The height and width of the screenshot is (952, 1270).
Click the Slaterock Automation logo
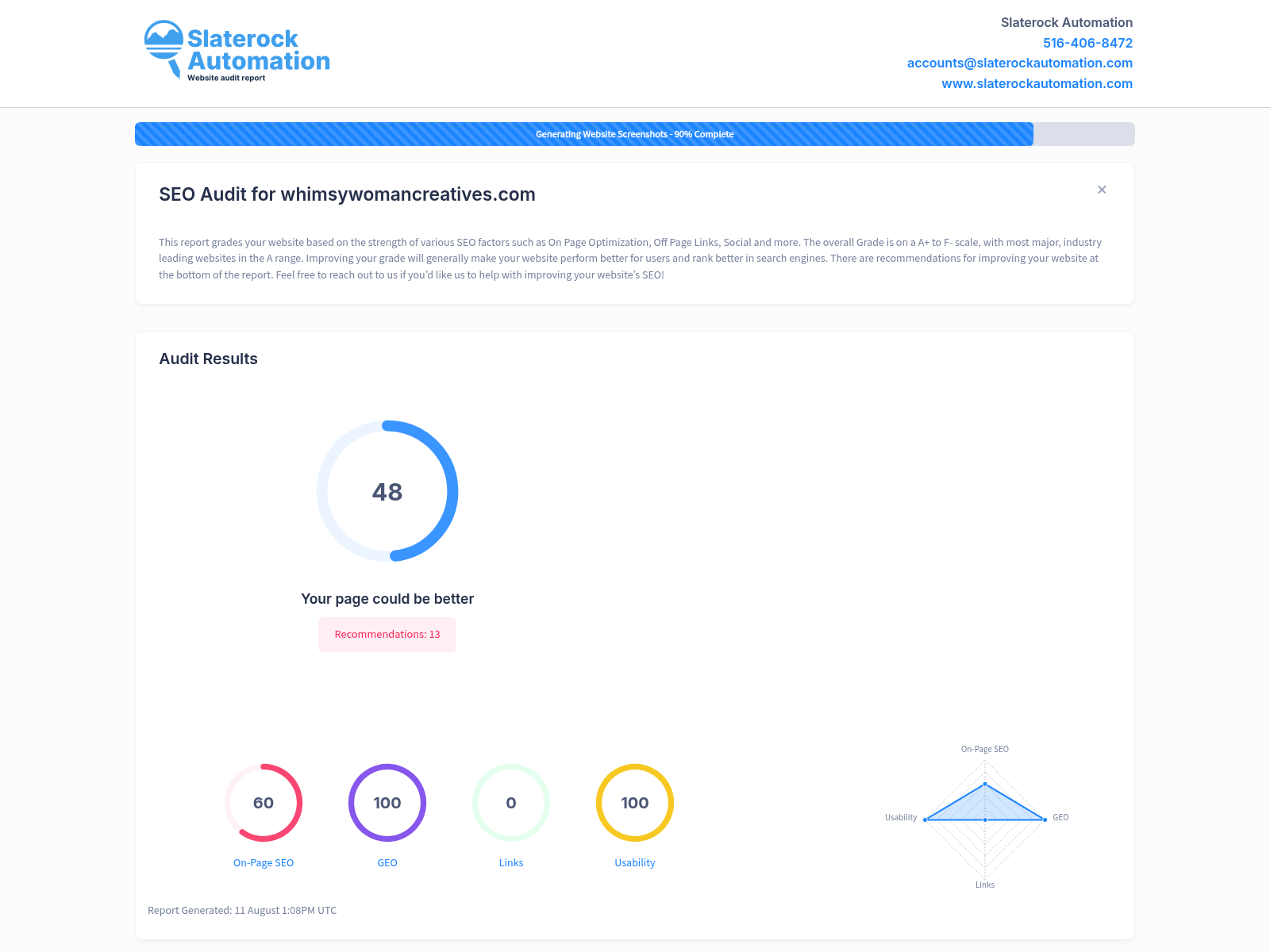[x=237, y=51]
